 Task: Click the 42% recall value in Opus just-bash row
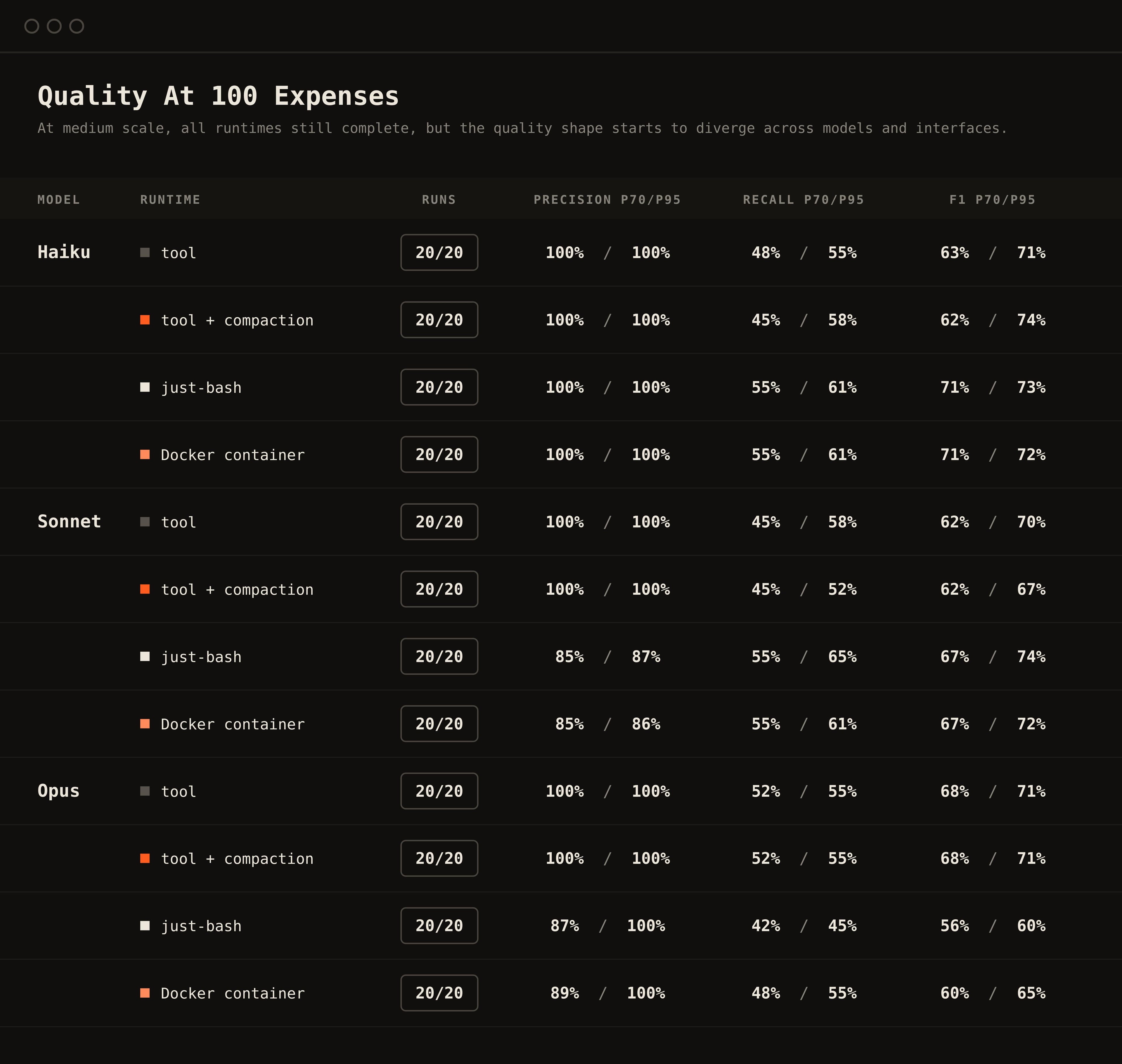766,926
